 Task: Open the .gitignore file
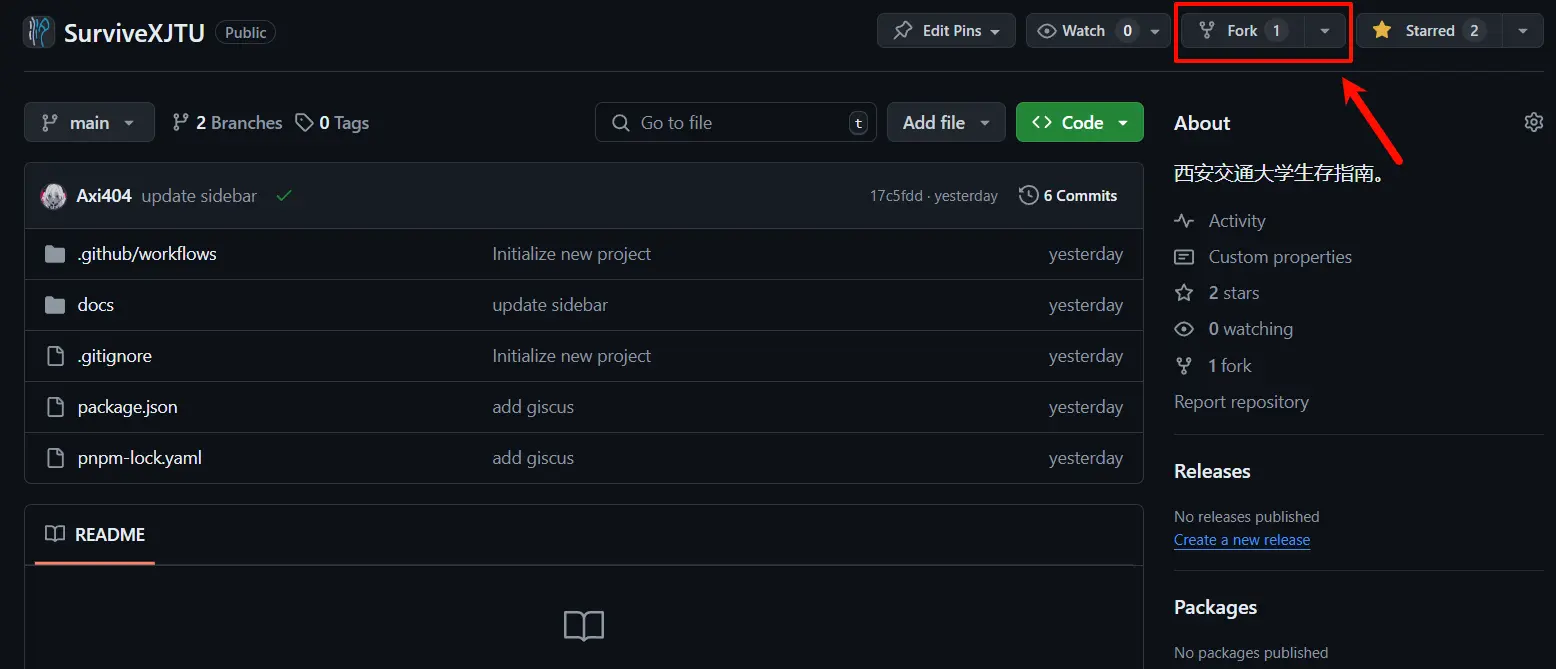coord(115,356)
